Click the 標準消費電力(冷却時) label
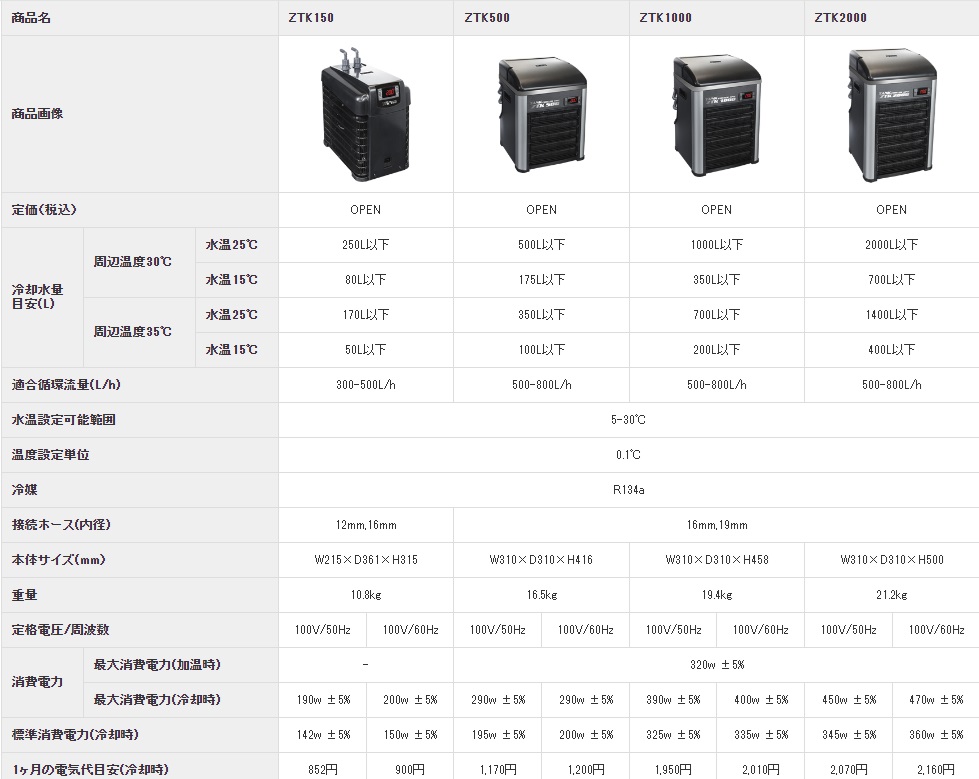 click(x=75, y=734)
